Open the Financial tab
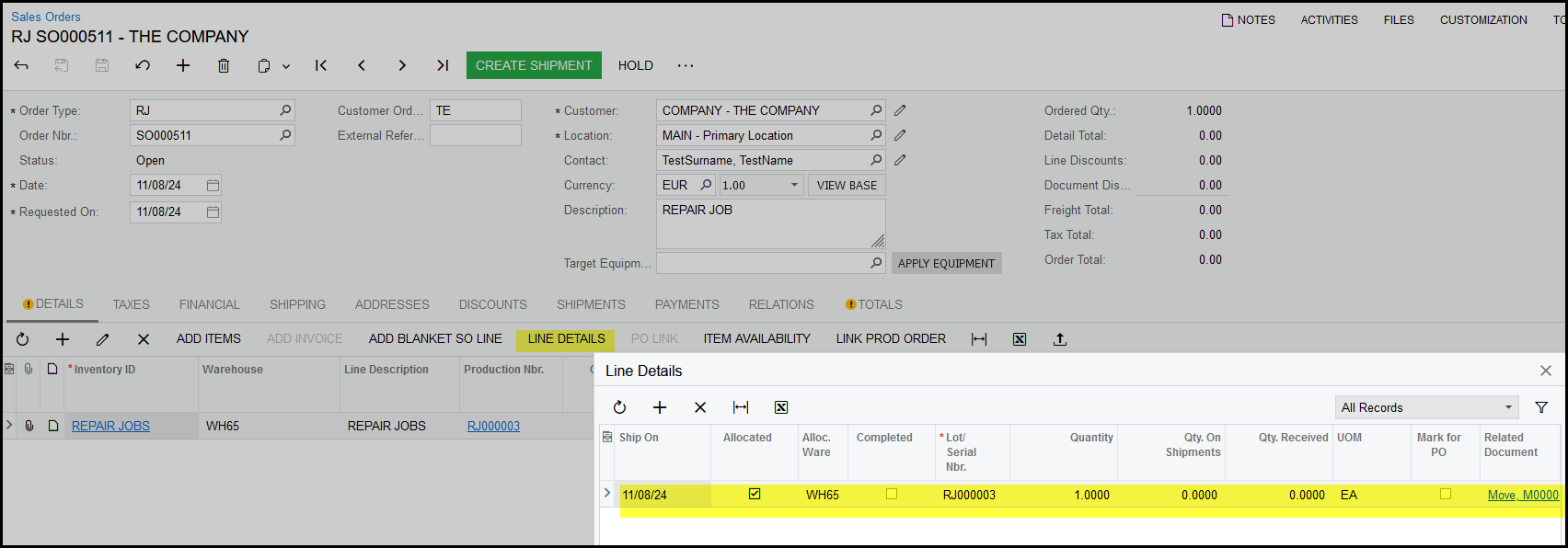This screenshot has width=1568, height=548. pyautogui.click(x=209, y=304)
